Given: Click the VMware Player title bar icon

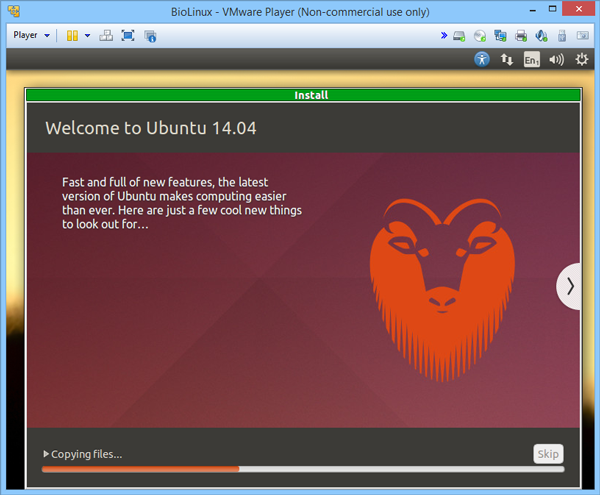Looking at the screenshot, I should [14, 11].
